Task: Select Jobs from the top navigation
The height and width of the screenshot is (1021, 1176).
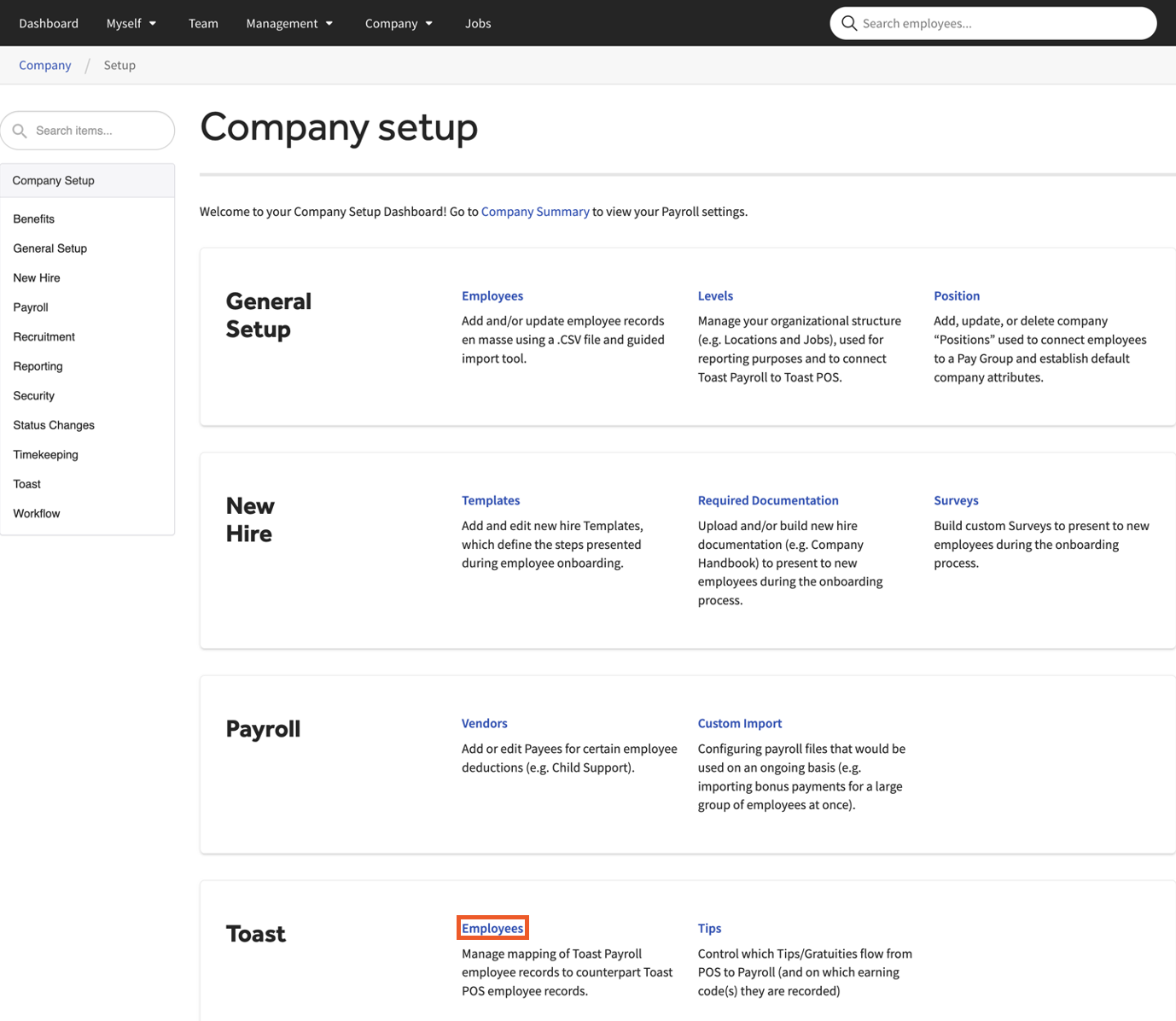Action: click(478, 23)
